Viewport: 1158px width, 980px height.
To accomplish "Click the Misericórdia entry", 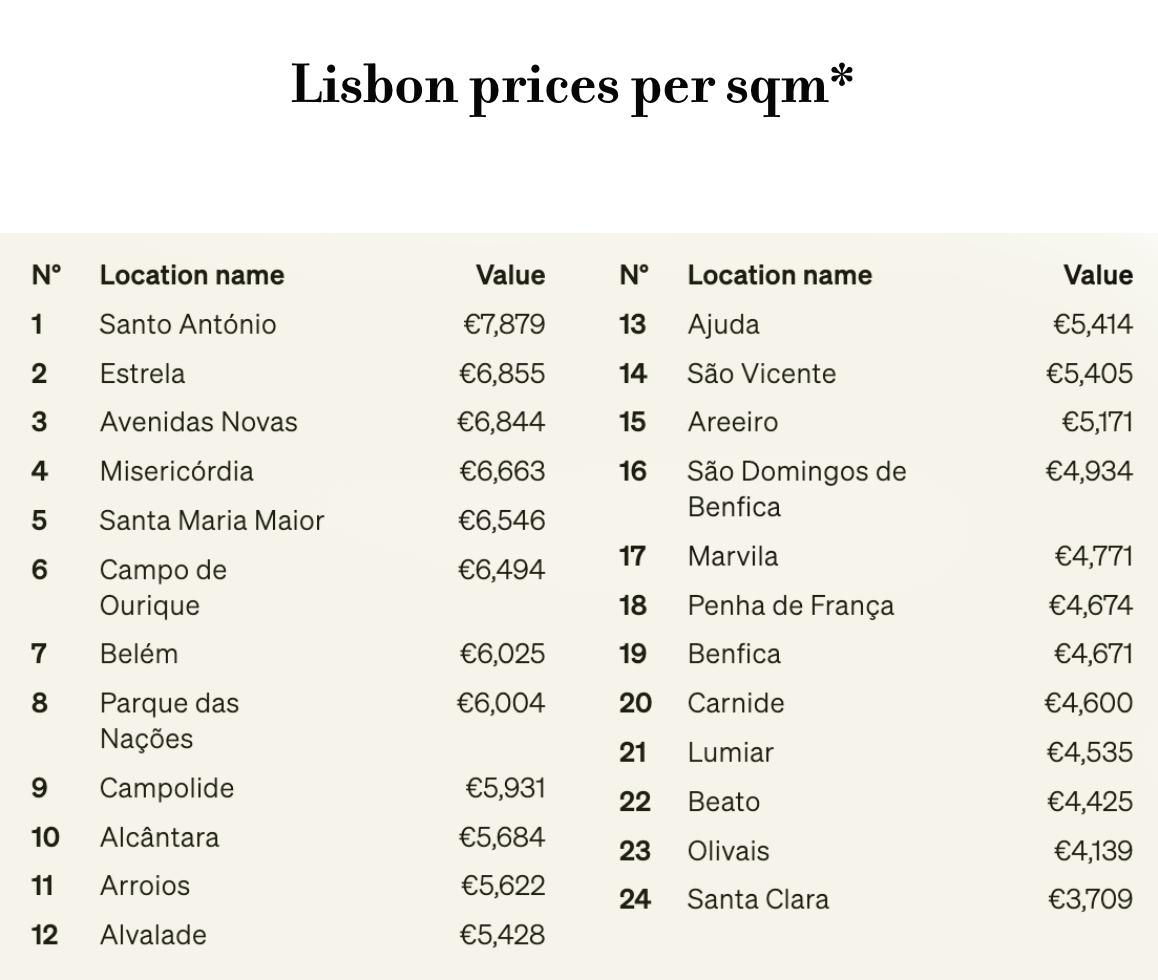I will coord(176,471).
